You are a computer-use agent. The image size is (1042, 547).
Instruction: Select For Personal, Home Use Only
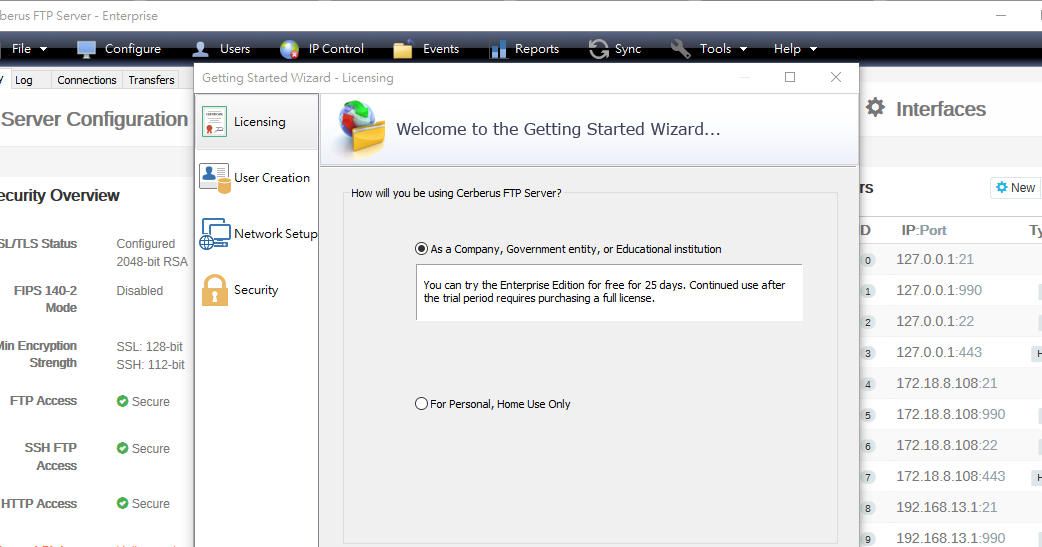click(x=492, y=403)
